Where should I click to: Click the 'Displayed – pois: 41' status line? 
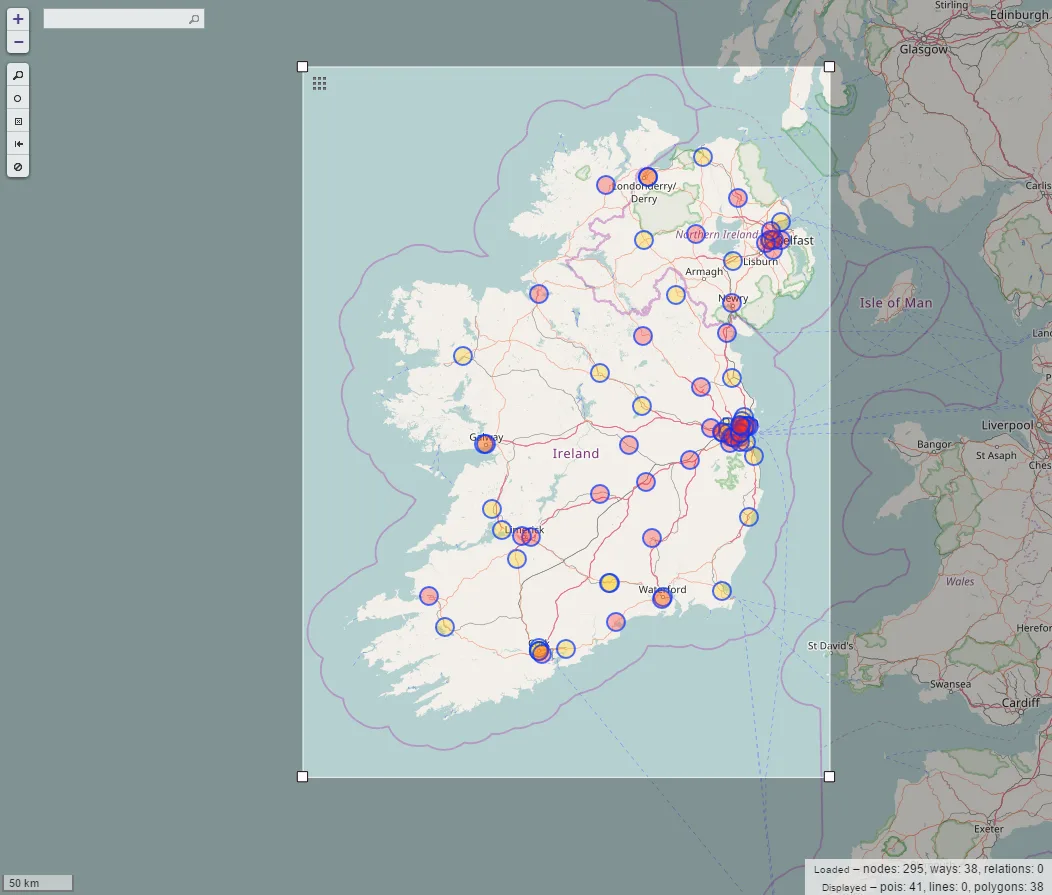932,886
